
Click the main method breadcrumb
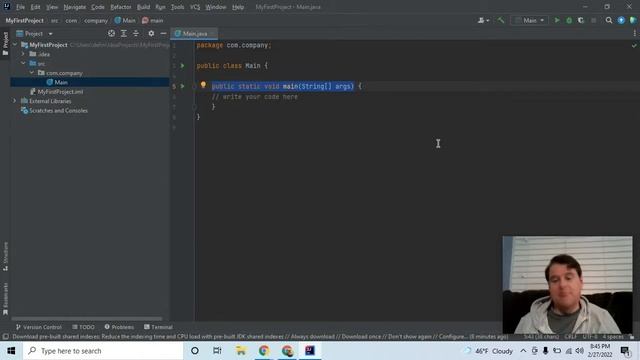[153, 20]
